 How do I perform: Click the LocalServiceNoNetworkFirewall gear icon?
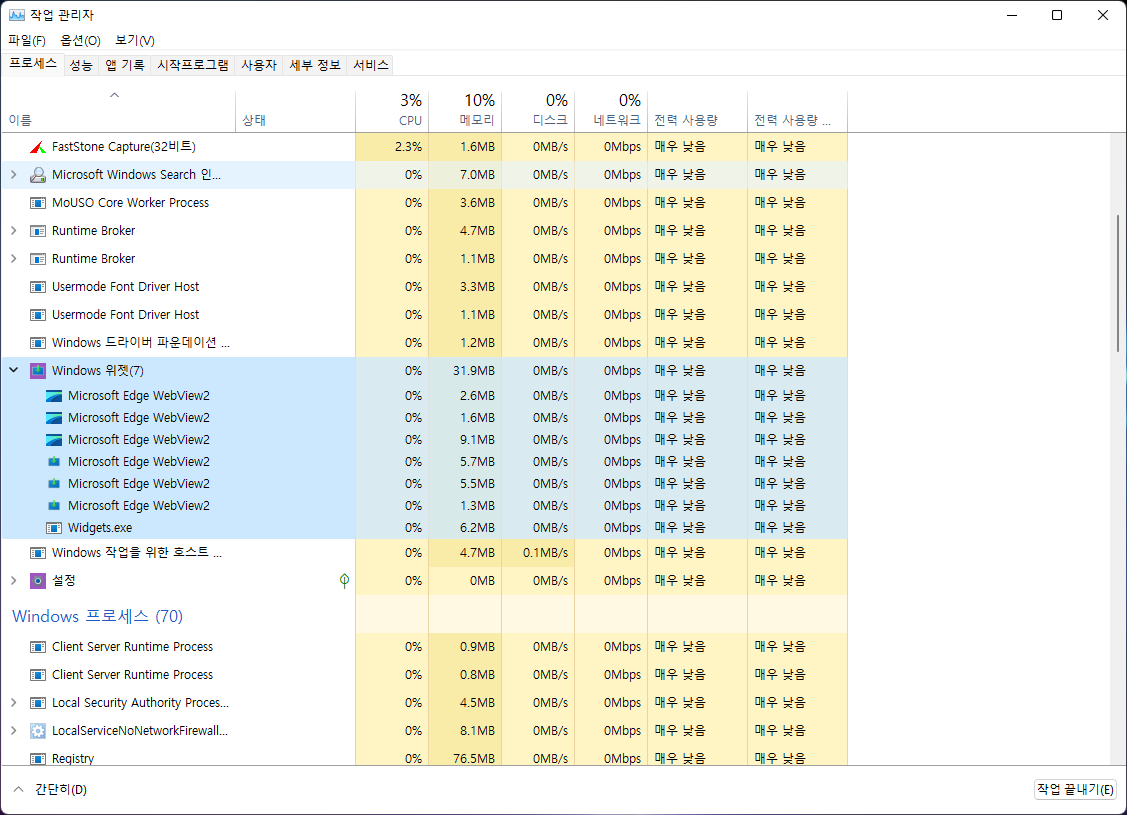[37, 731]
